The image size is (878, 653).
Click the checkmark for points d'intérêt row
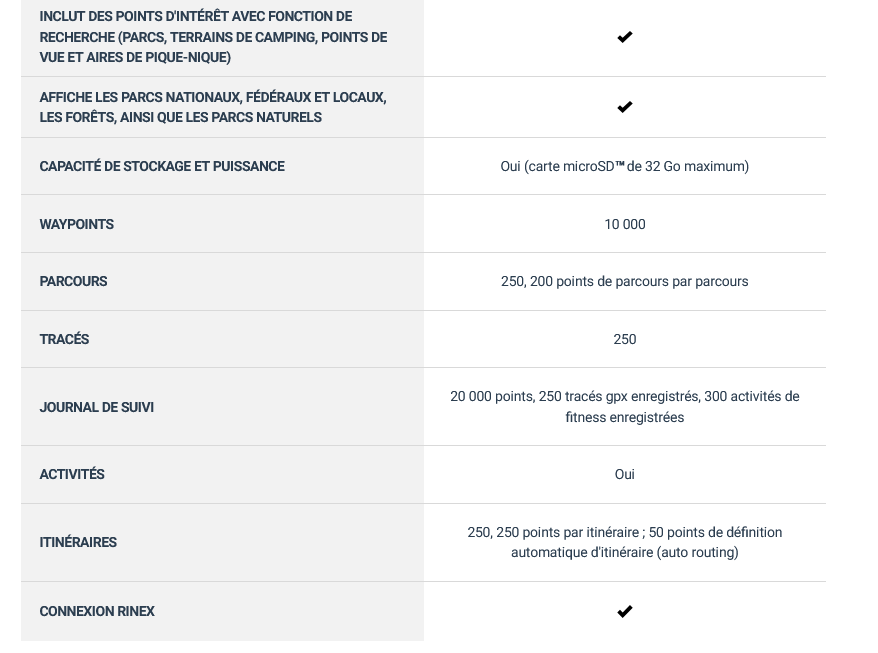[624, 37]
